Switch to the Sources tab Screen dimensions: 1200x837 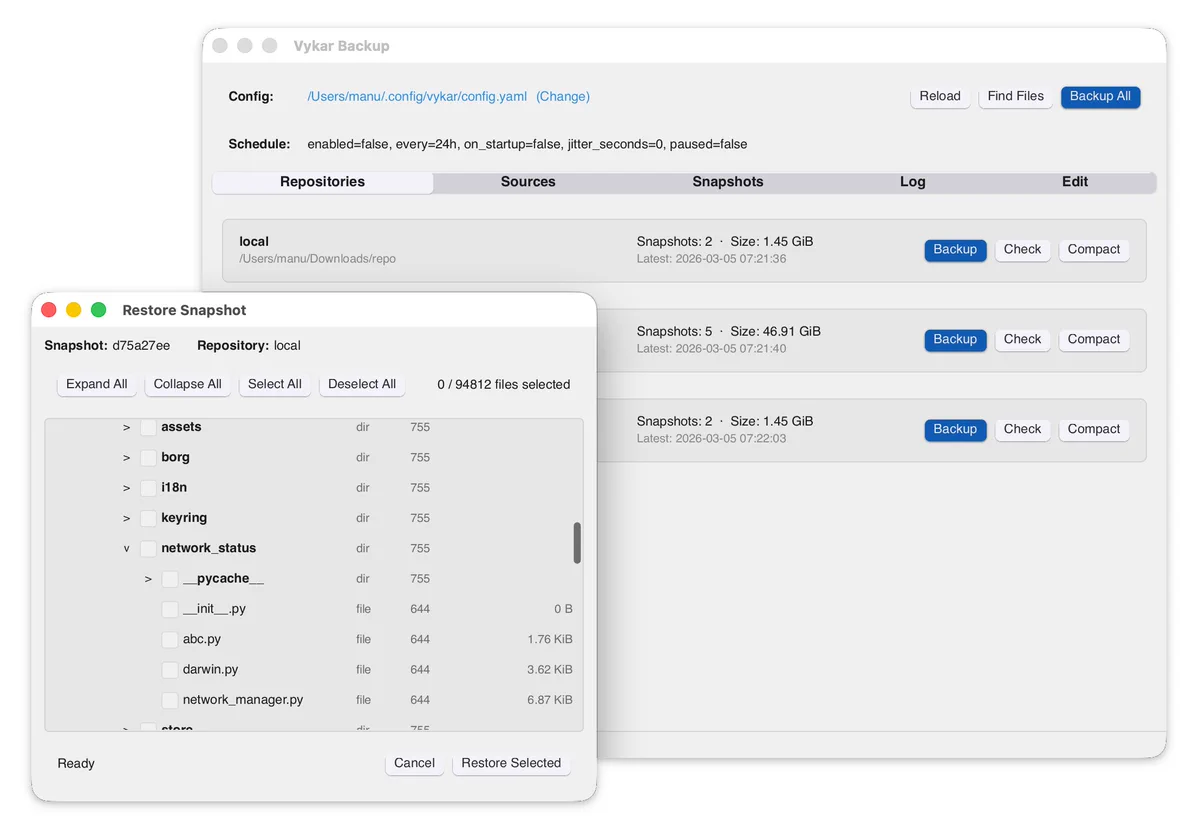pyautogui.click(x=528, y=182)
